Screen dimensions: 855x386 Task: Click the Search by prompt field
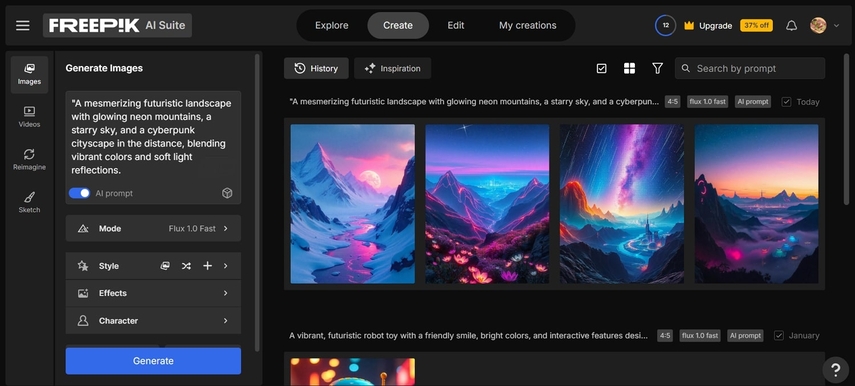750,68
